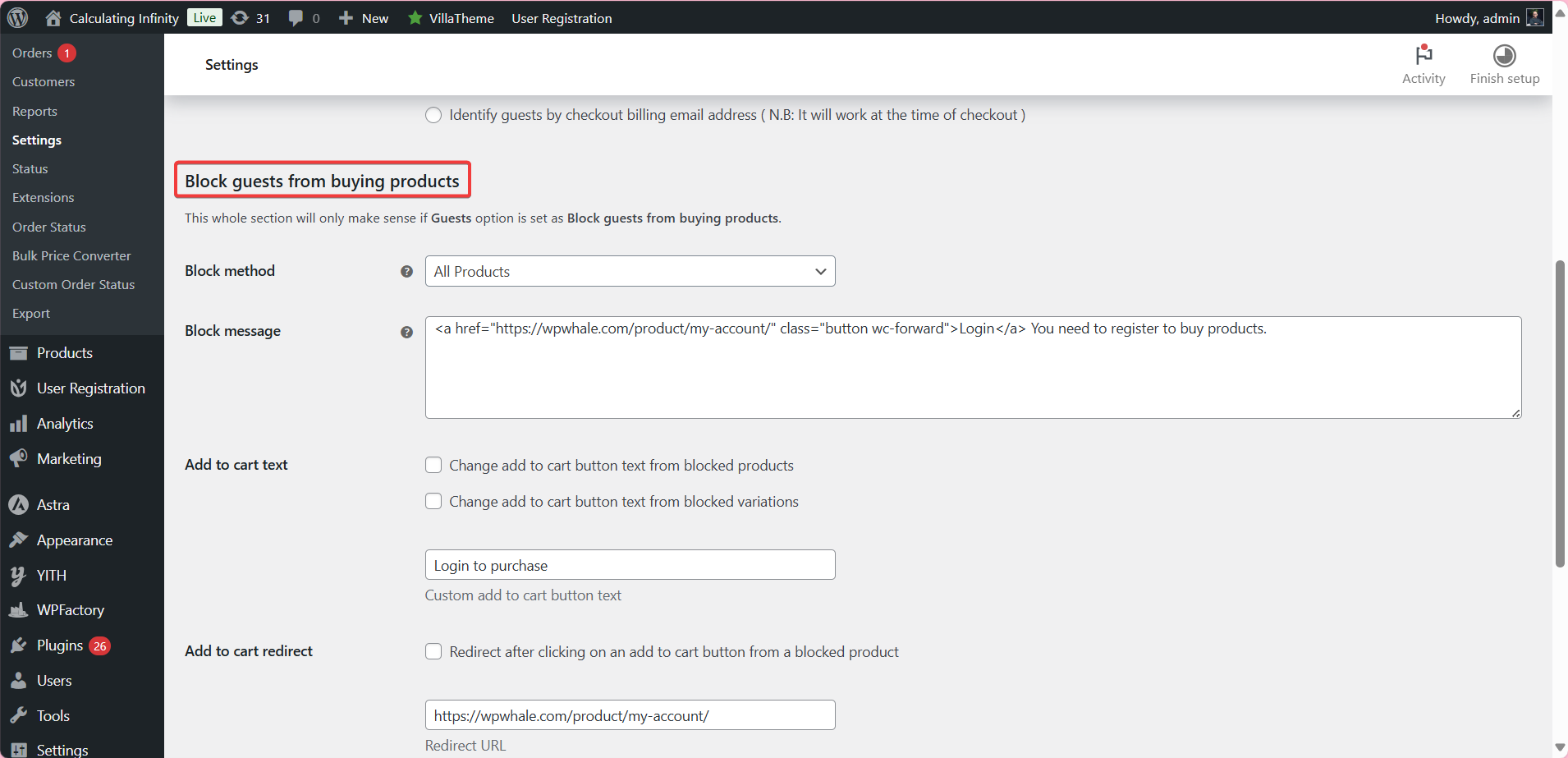Click the bottom Settings sidebar icon

coord(18,750)
